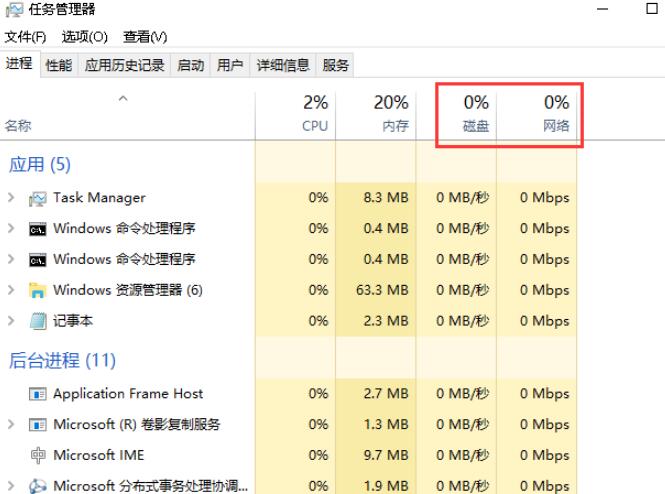Viewport: 665px width, 494px height.
Task: Click the 记事本 notepad icon
Action: coord(38,321)
